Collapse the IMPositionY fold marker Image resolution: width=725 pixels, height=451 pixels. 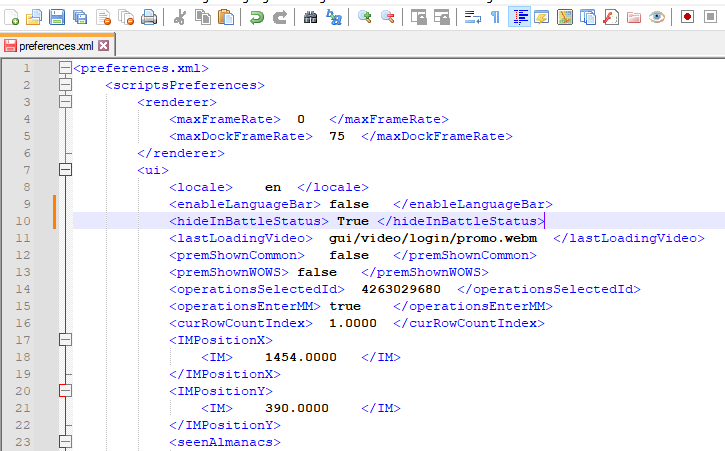[65, 391]
